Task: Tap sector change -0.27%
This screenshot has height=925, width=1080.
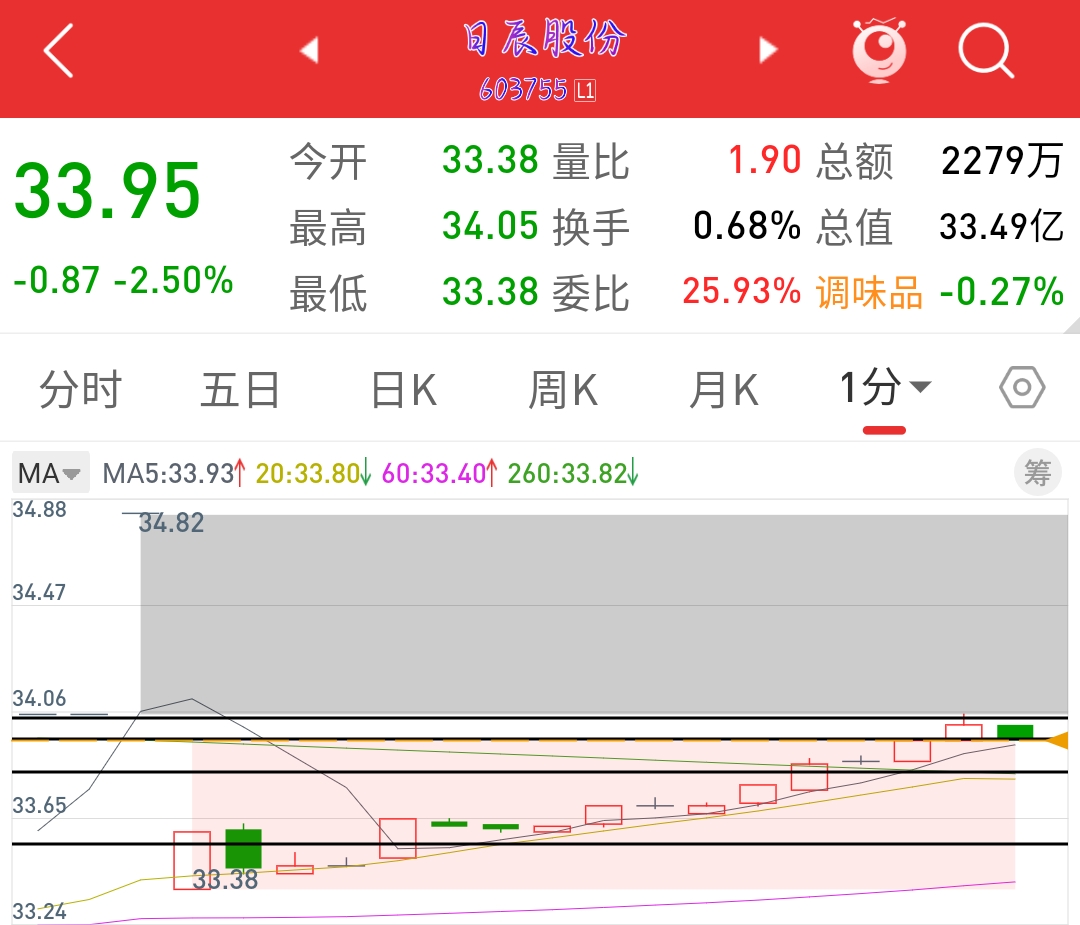Action: (x=1002, y=291)
